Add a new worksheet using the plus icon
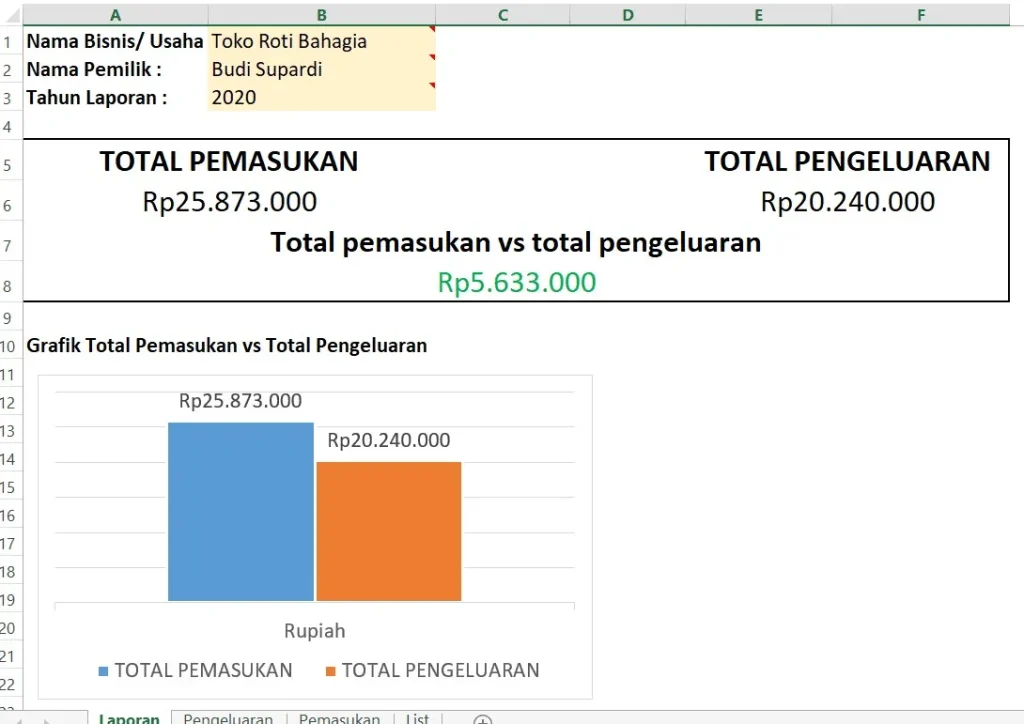Screen dimensions: 1024x724 pos(482,719)
